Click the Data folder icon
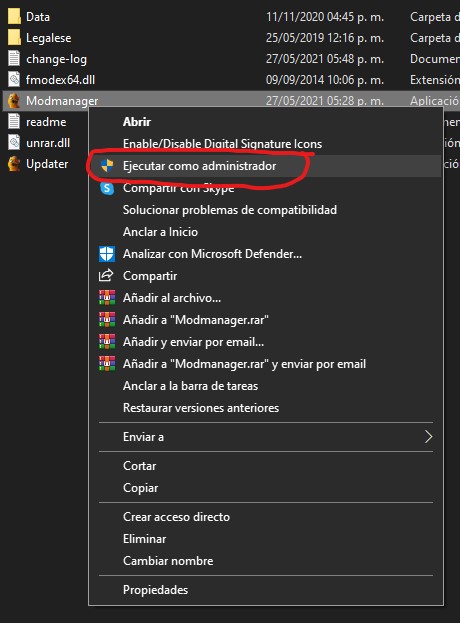Screen dimensions: 460x623 [x=14, y=17]
